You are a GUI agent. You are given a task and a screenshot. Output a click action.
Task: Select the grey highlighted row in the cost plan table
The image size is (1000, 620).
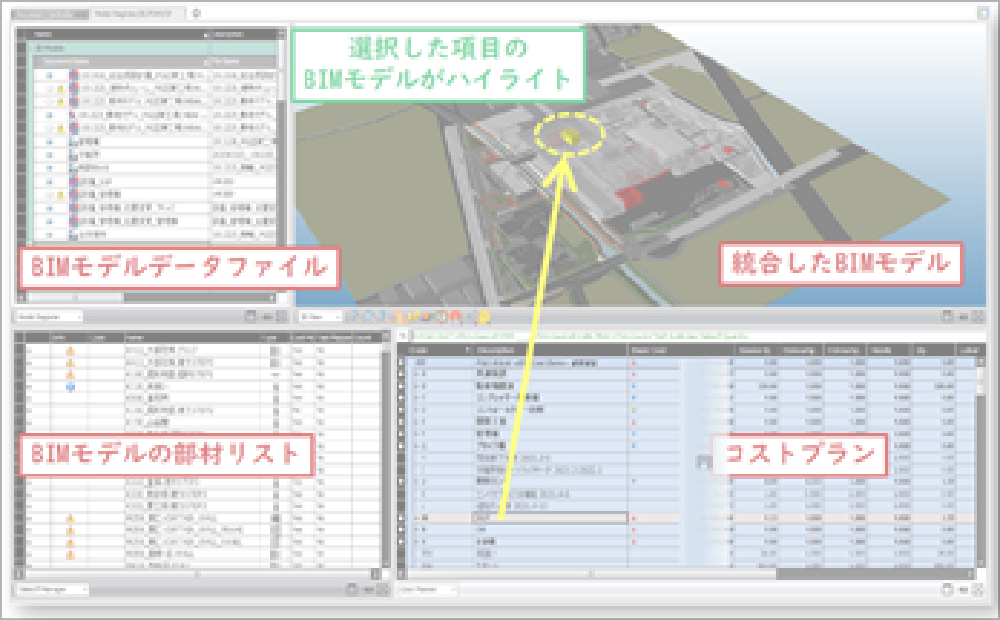(691, 518)
